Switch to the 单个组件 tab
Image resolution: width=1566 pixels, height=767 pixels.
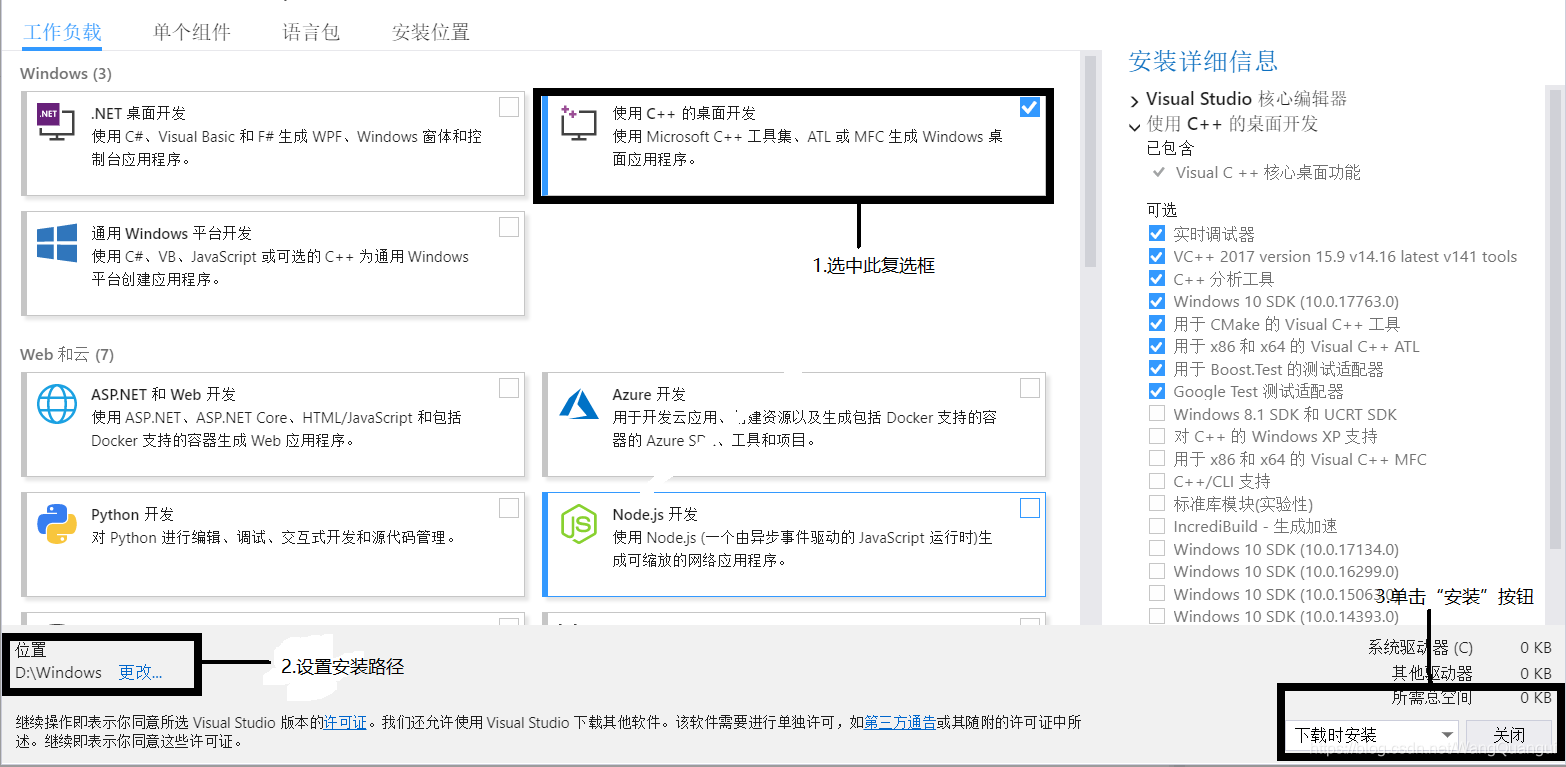pos(192,32)
